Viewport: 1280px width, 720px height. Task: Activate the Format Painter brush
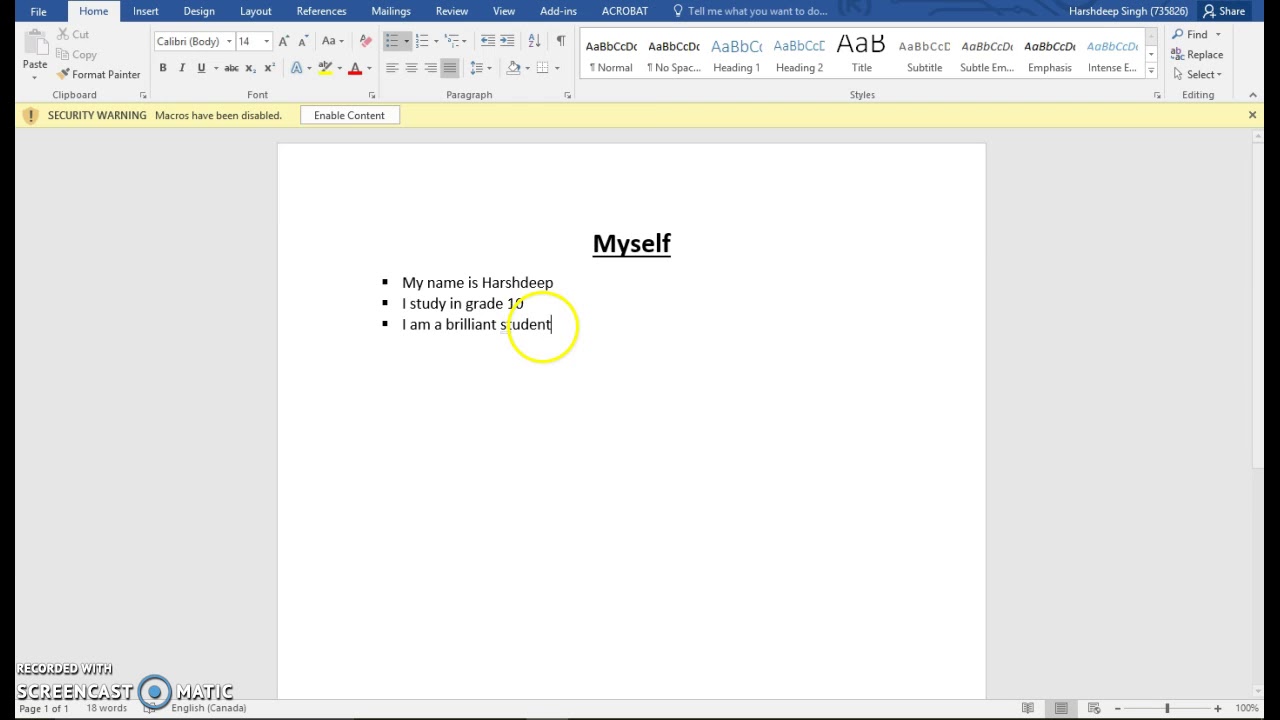pos(98,75)
